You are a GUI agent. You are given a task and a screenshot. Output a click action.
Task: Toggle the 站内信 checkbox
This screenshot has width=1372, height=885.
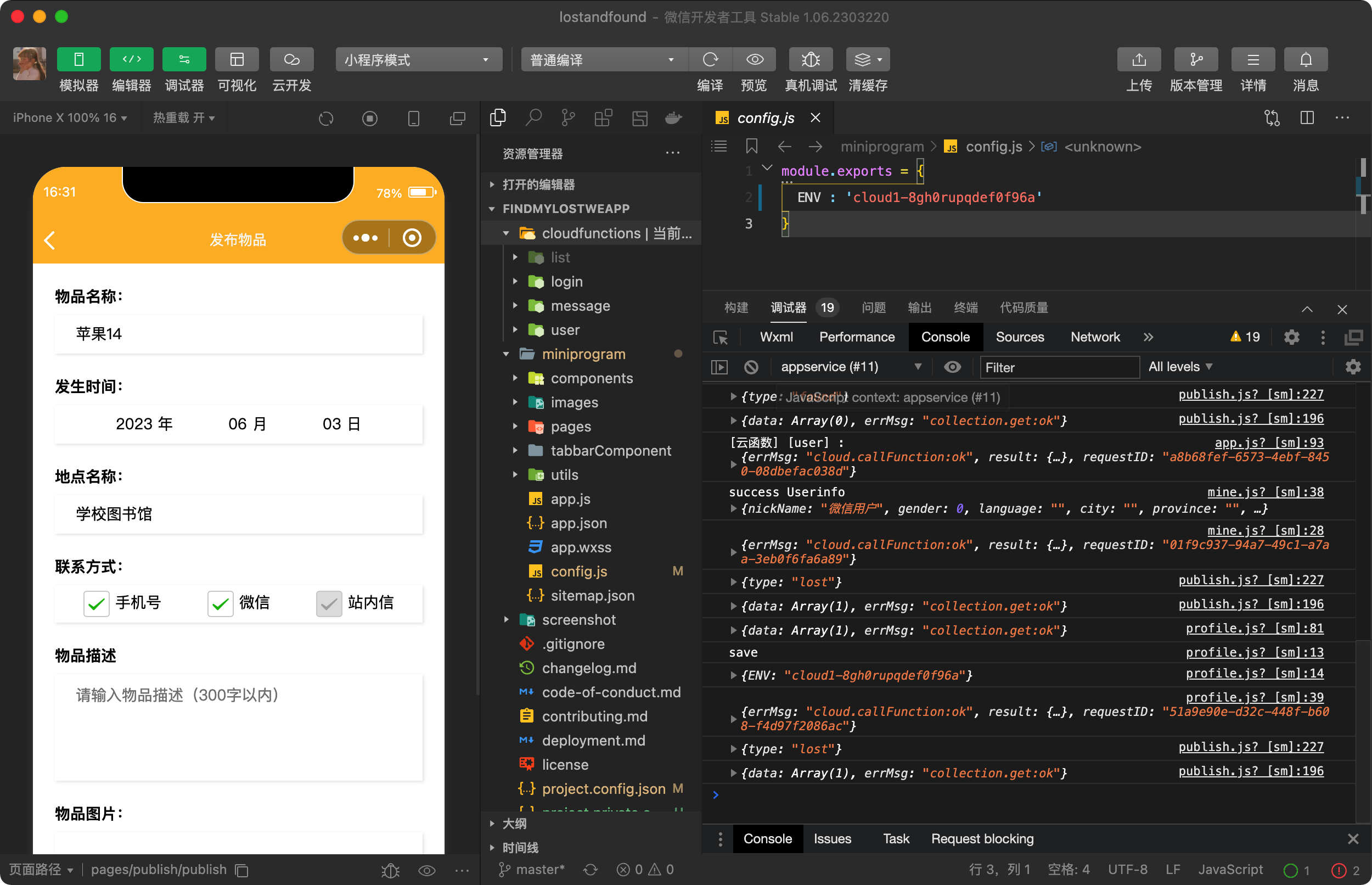[x=329, y=603]
